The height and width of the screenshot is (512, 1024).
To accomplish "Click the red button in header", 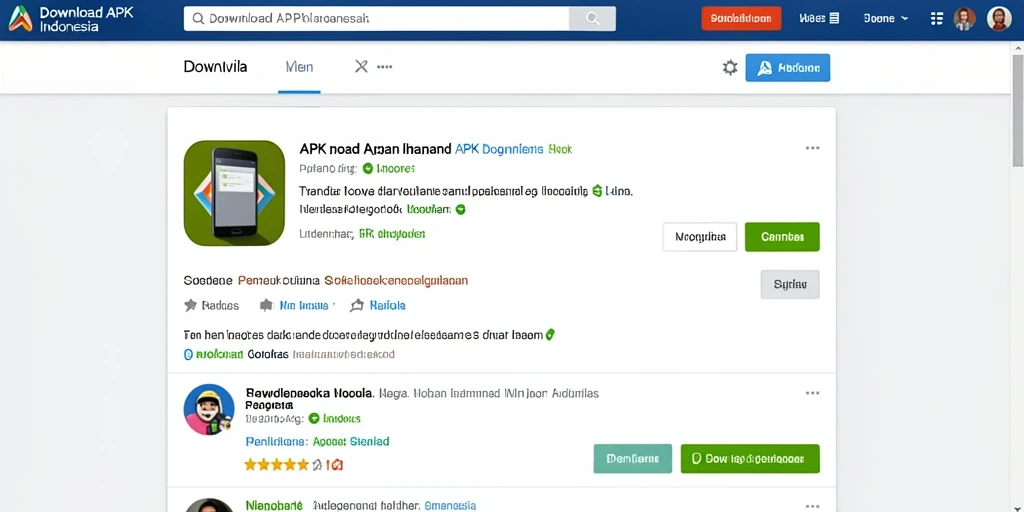I will (741, 19).
